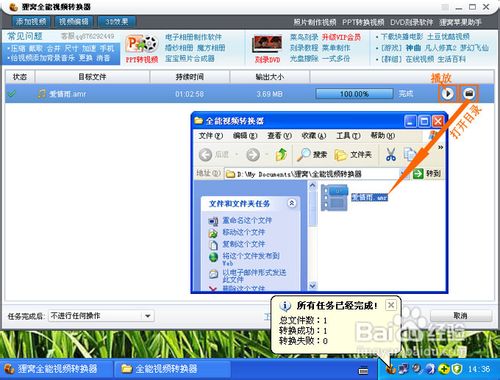Click 以电子邮件形式发送此文件 task
500x380 pixels.
(x=254, y=276)
